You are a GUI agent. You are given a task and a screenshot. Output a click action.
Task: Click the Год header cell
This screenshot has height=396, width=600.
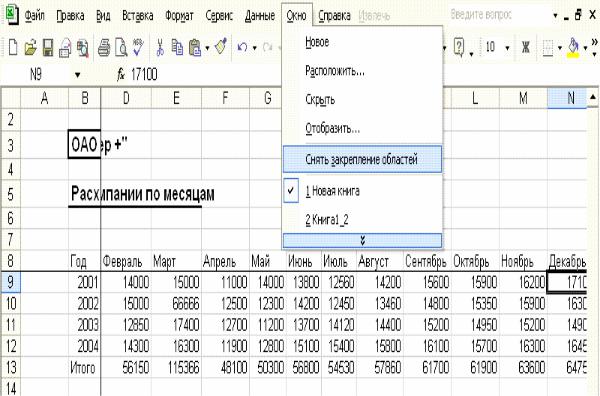(x=85, y=261)
